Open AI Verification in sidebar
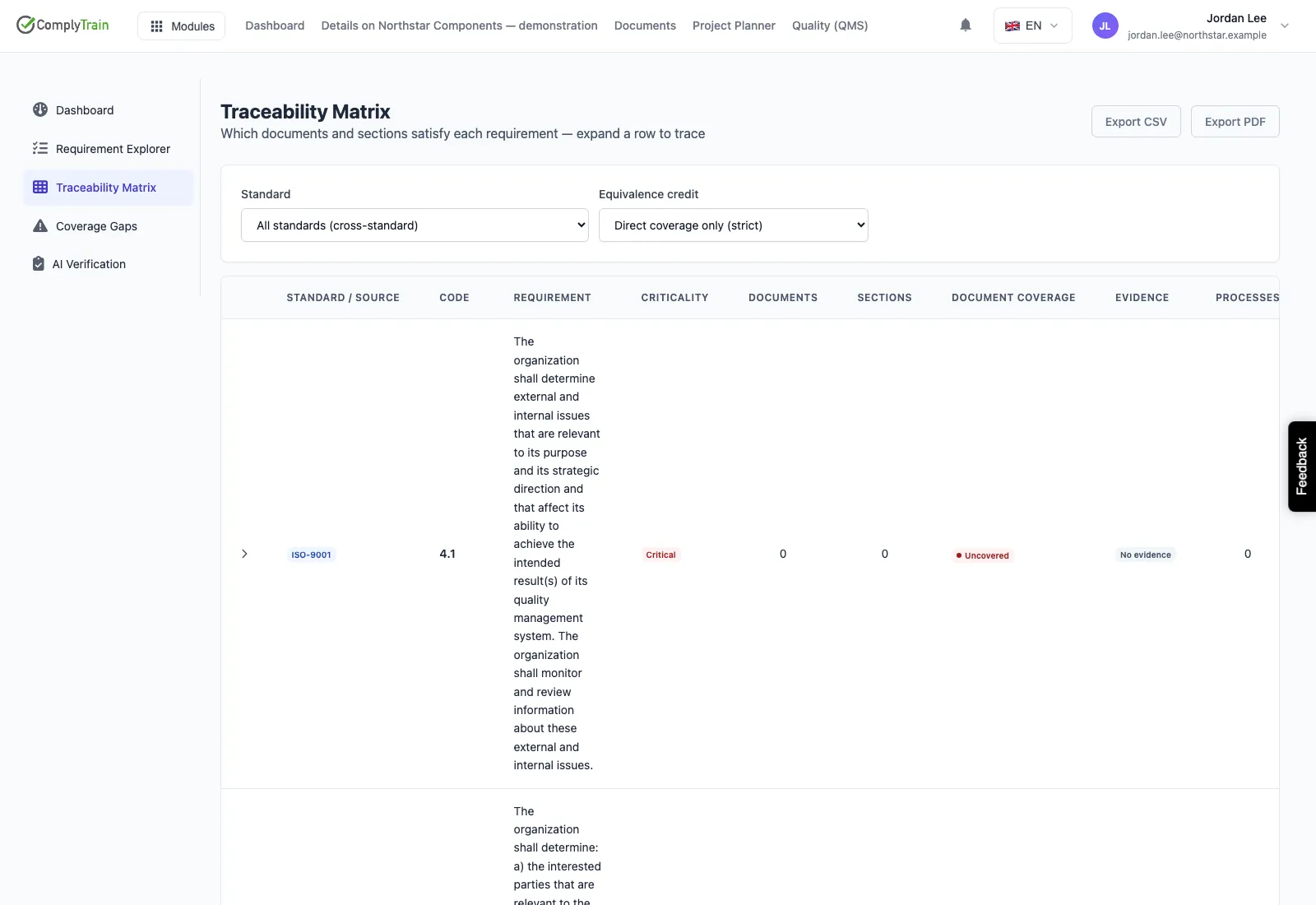Screen dimensions: 1316x905 (108, 264)
